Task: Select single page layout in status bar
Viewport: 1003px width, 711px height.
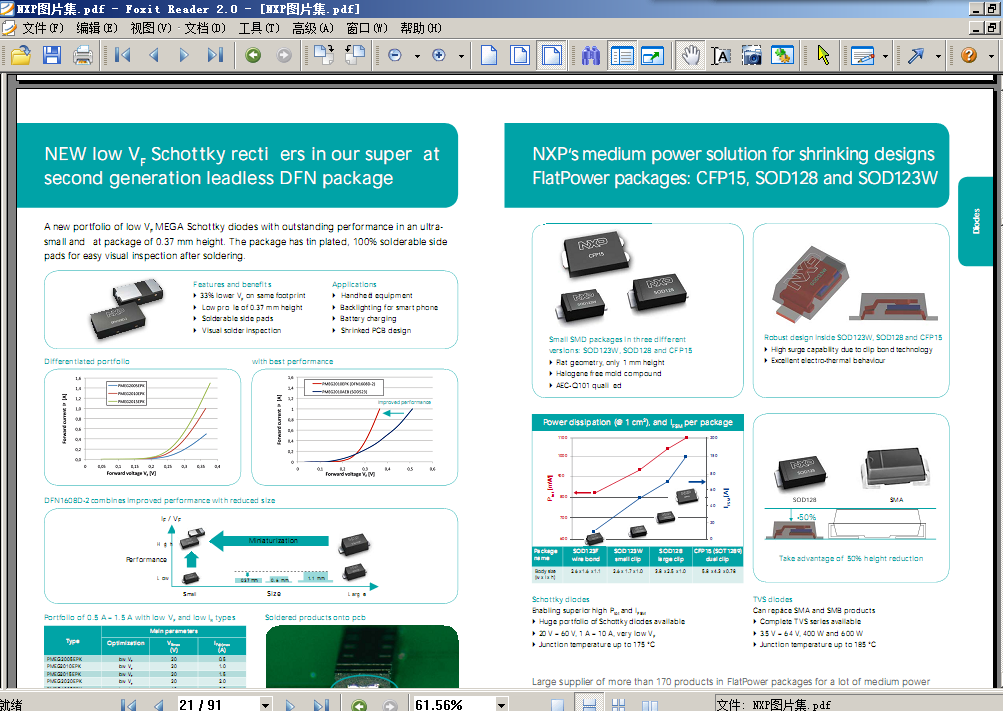Action: (558, 705)
